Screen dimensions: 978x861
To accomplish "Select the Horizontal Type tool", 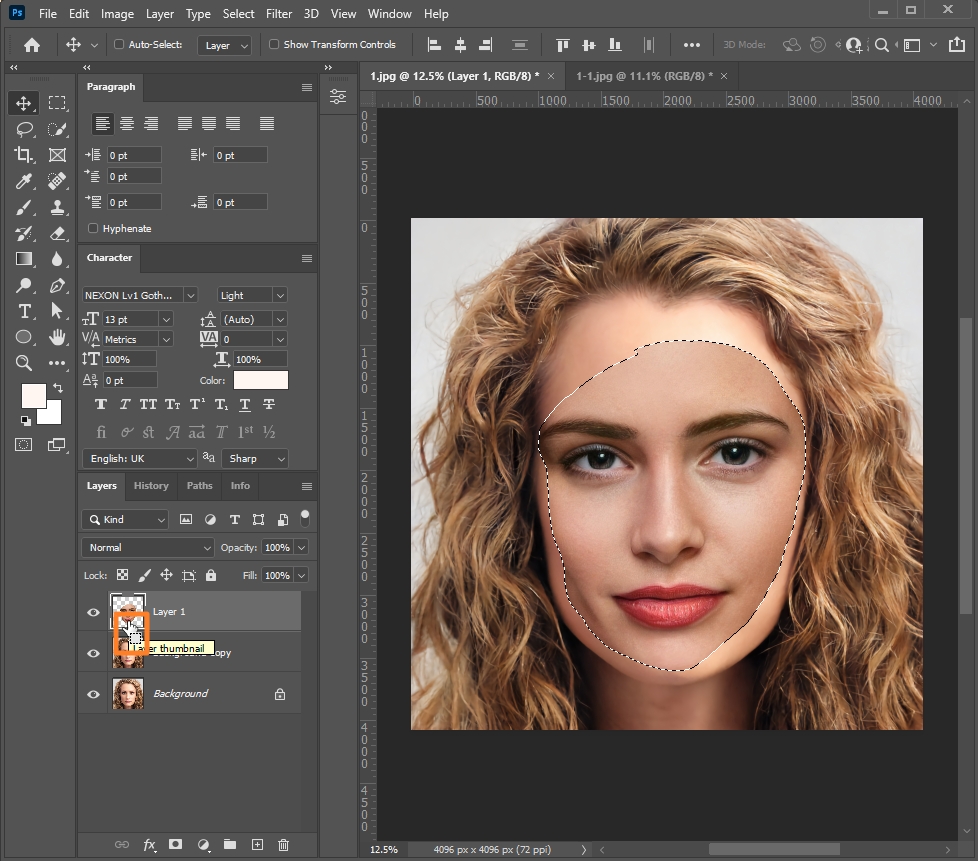I will (x=24, y=311).
